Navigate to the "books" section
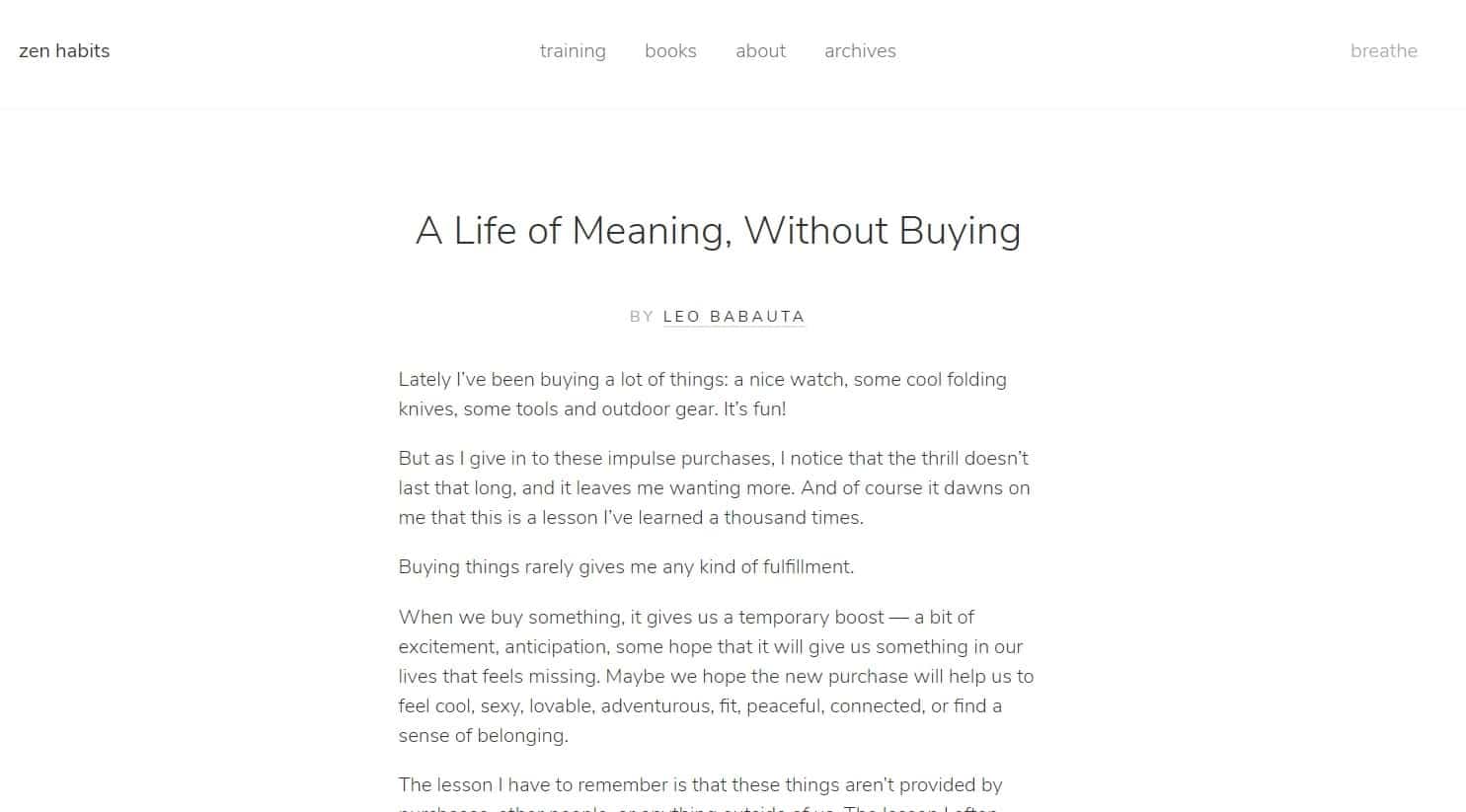 pyautogui.click(x=670, y=50)
